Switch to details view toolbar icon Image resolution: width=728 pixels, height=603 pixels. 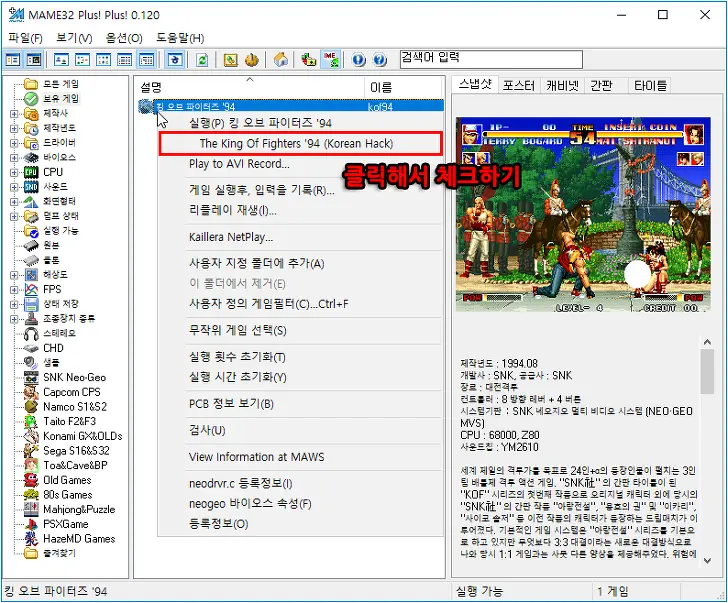(x=124, y=59)
